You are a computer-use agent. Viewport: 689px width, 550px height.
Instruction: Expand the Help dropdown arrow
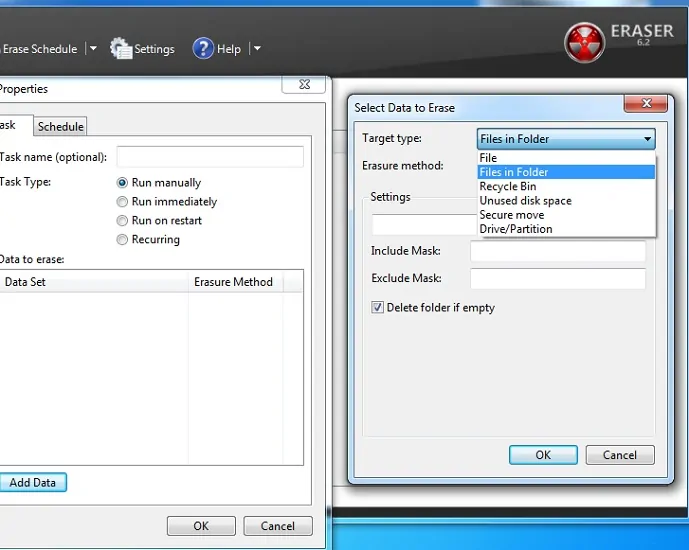click(x=257, y=48)
